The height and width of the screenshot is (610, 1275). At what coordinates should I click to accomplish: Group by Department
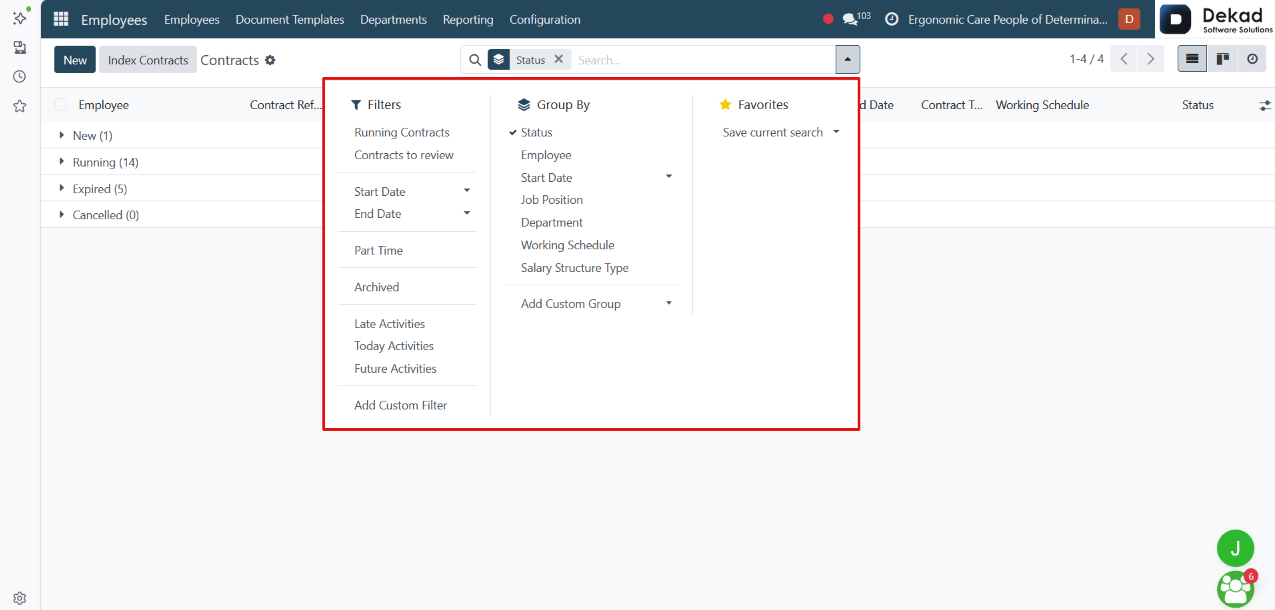tap(552, 222)
